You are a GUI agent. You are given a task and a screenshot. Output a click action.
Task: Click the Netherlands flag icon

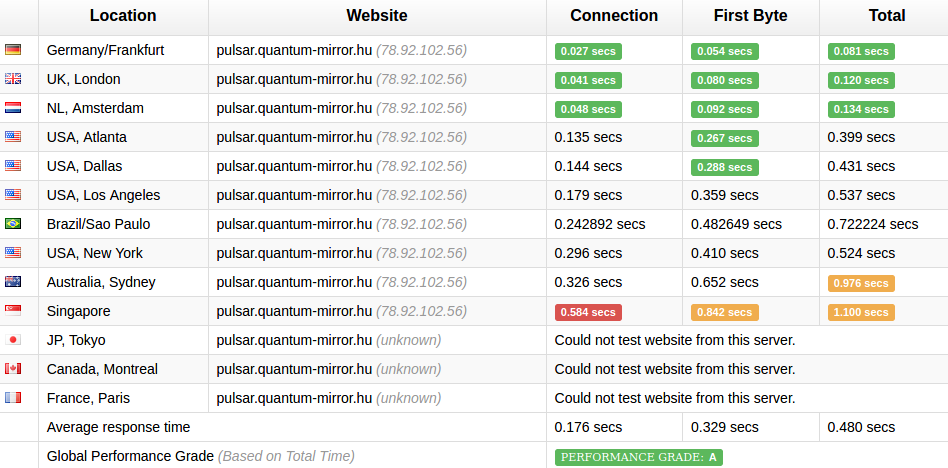pyautogui.click(x=13, y=108)
